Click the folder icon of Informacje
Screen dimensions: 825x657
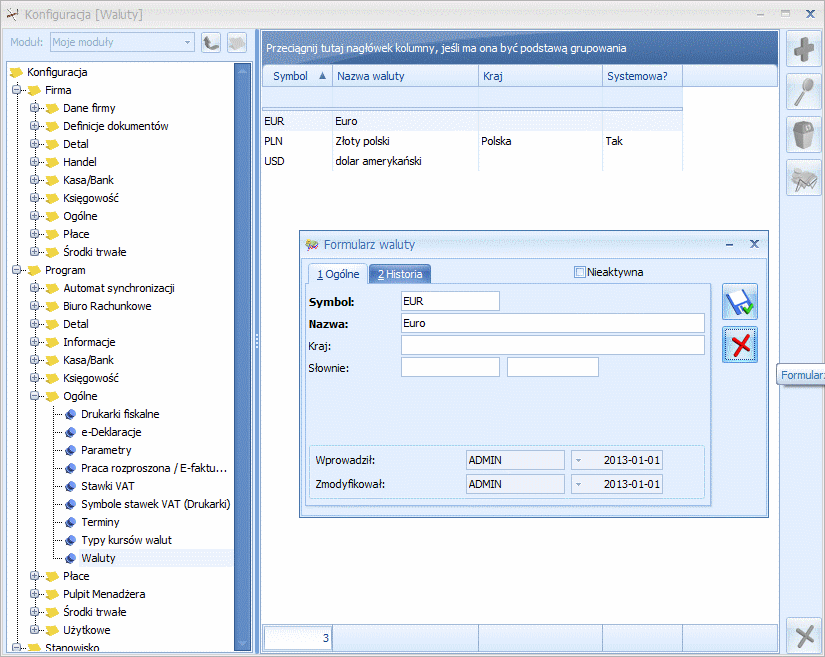coord(52,342)
